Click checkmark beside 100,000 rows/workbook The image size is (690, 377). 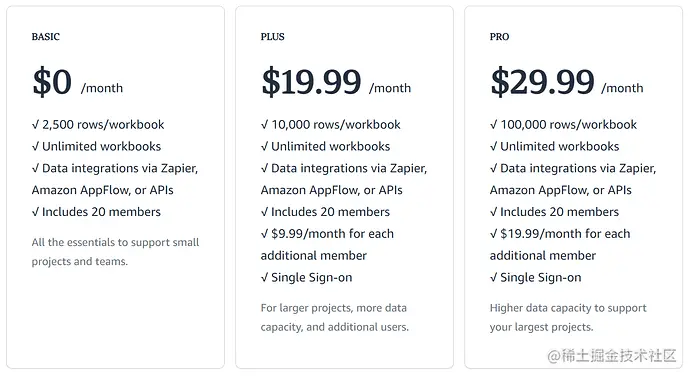494,125
